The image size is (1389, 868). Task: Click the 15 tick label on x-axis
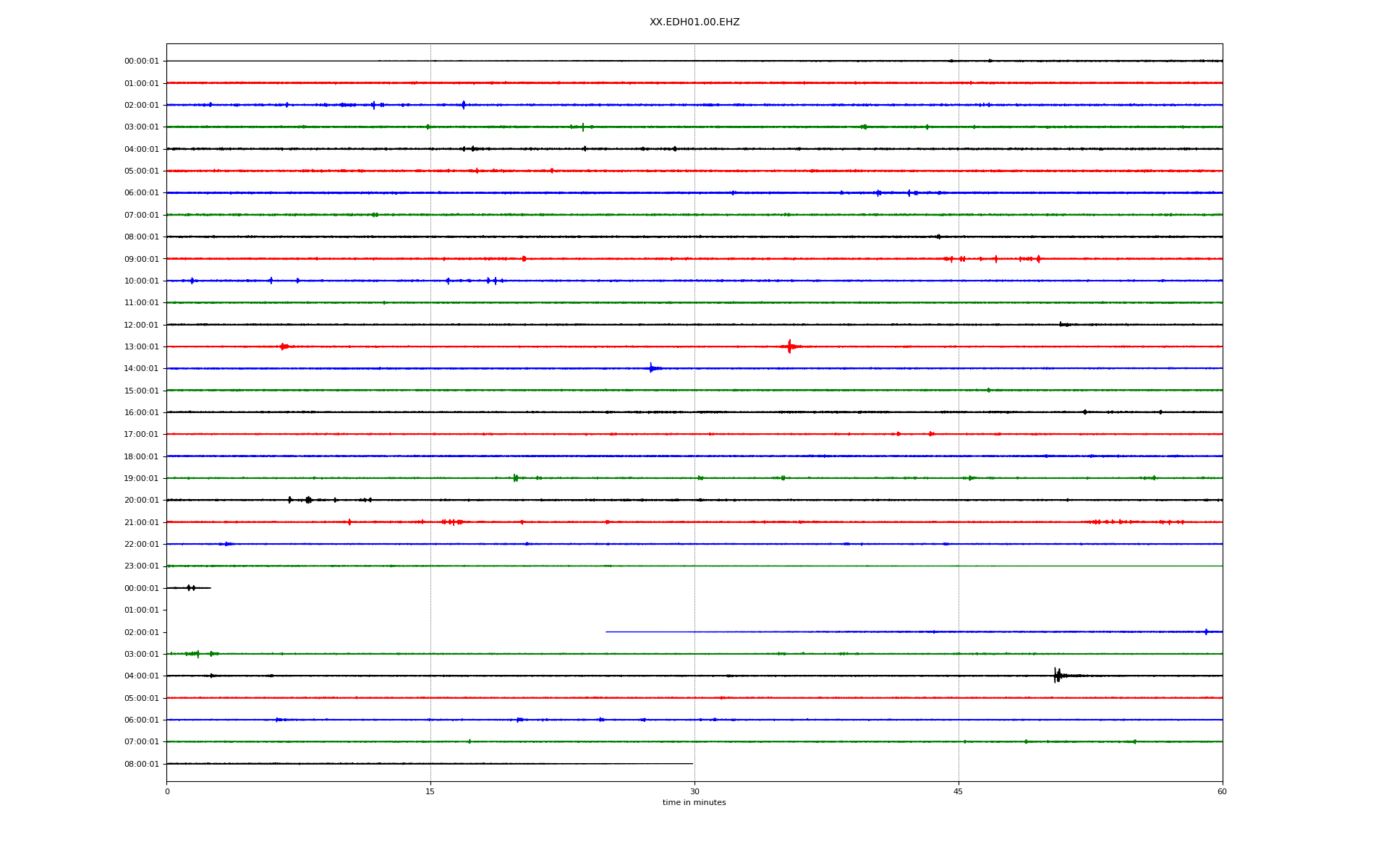[x=430, y=791]
